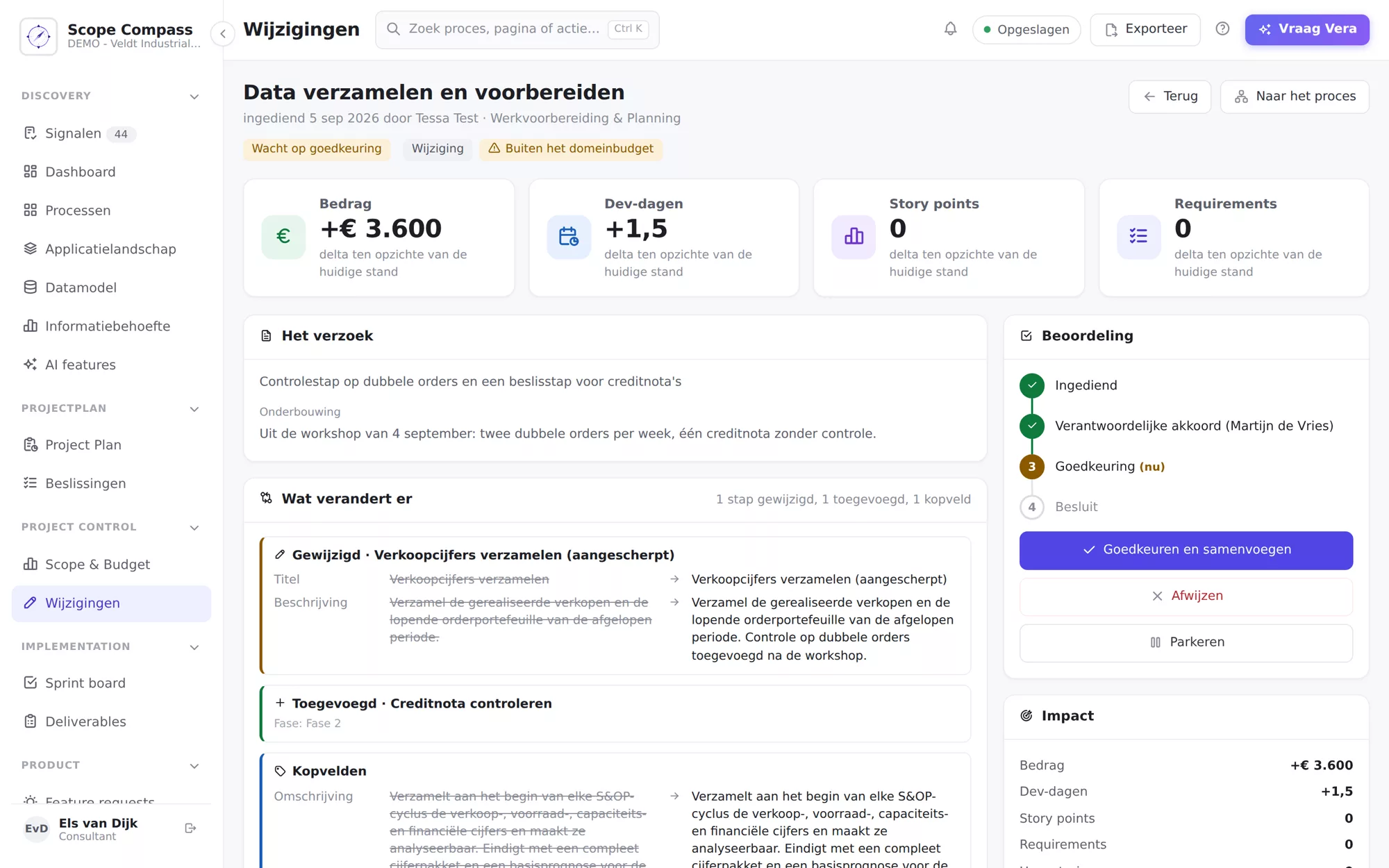Click the log out icon beside Els van Dijk
The height and width of the screenshot is (868, 1389).
190,828
